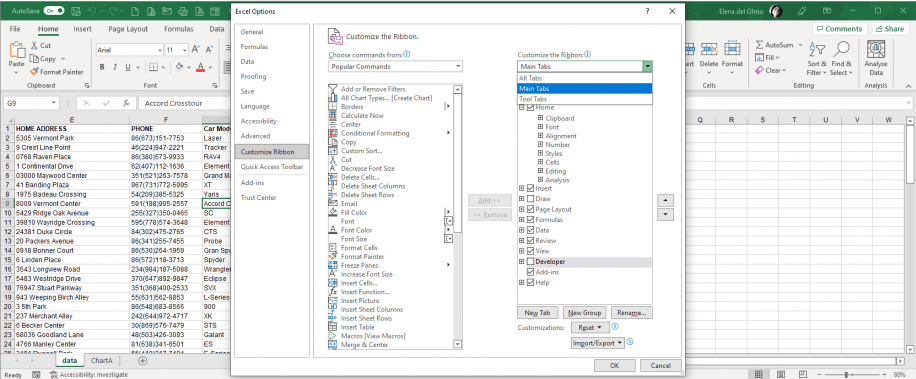Click the Help question mark in dialog
The image size is (916, 379).
click(x=648, y=12)
